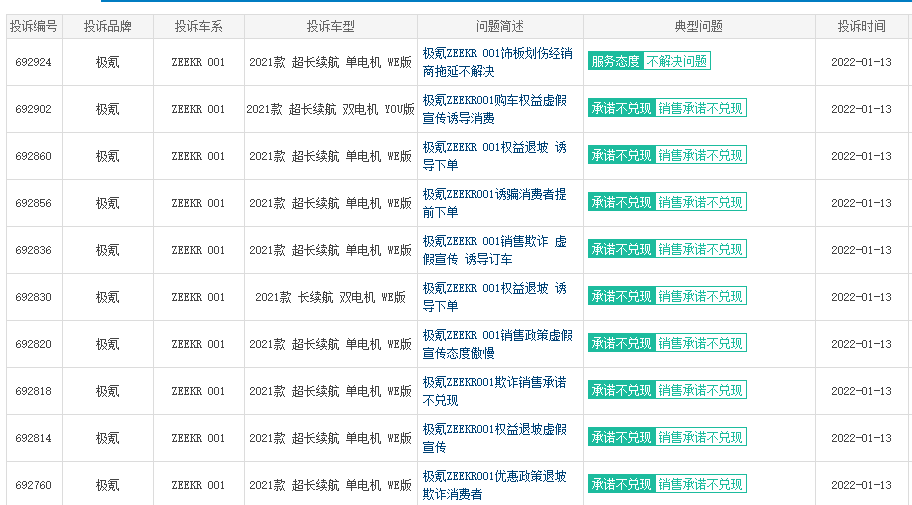Screen dimensions: 912x505
Task: Click the 典型问题 column header
Action: click(699, 26)
